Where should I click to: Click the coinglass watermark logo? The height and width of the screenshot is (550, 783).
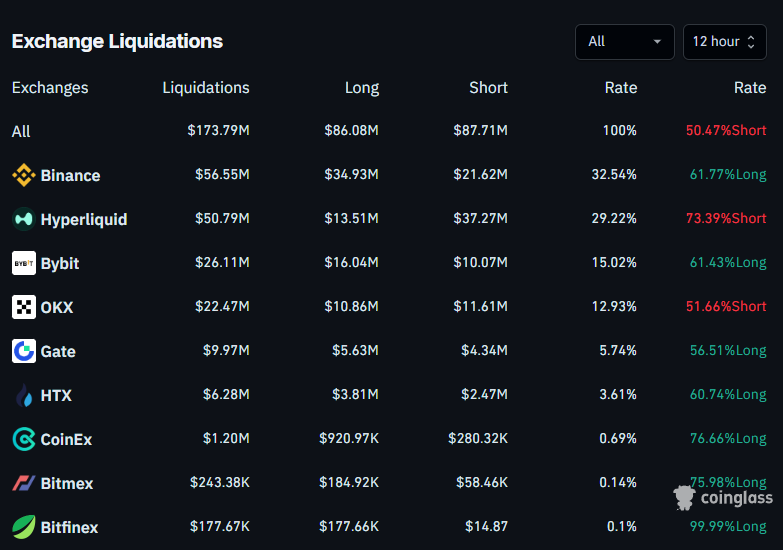point(722,497)
